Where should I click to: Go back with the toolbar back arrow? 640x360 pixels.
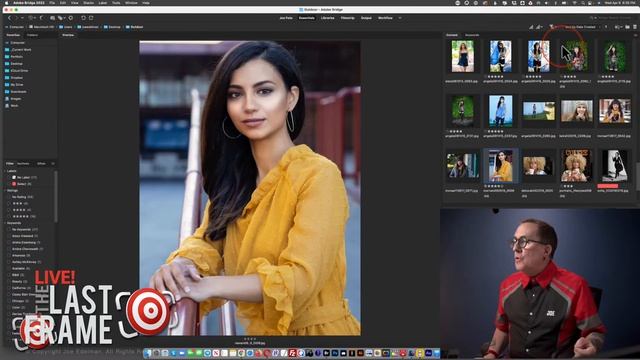10,18
